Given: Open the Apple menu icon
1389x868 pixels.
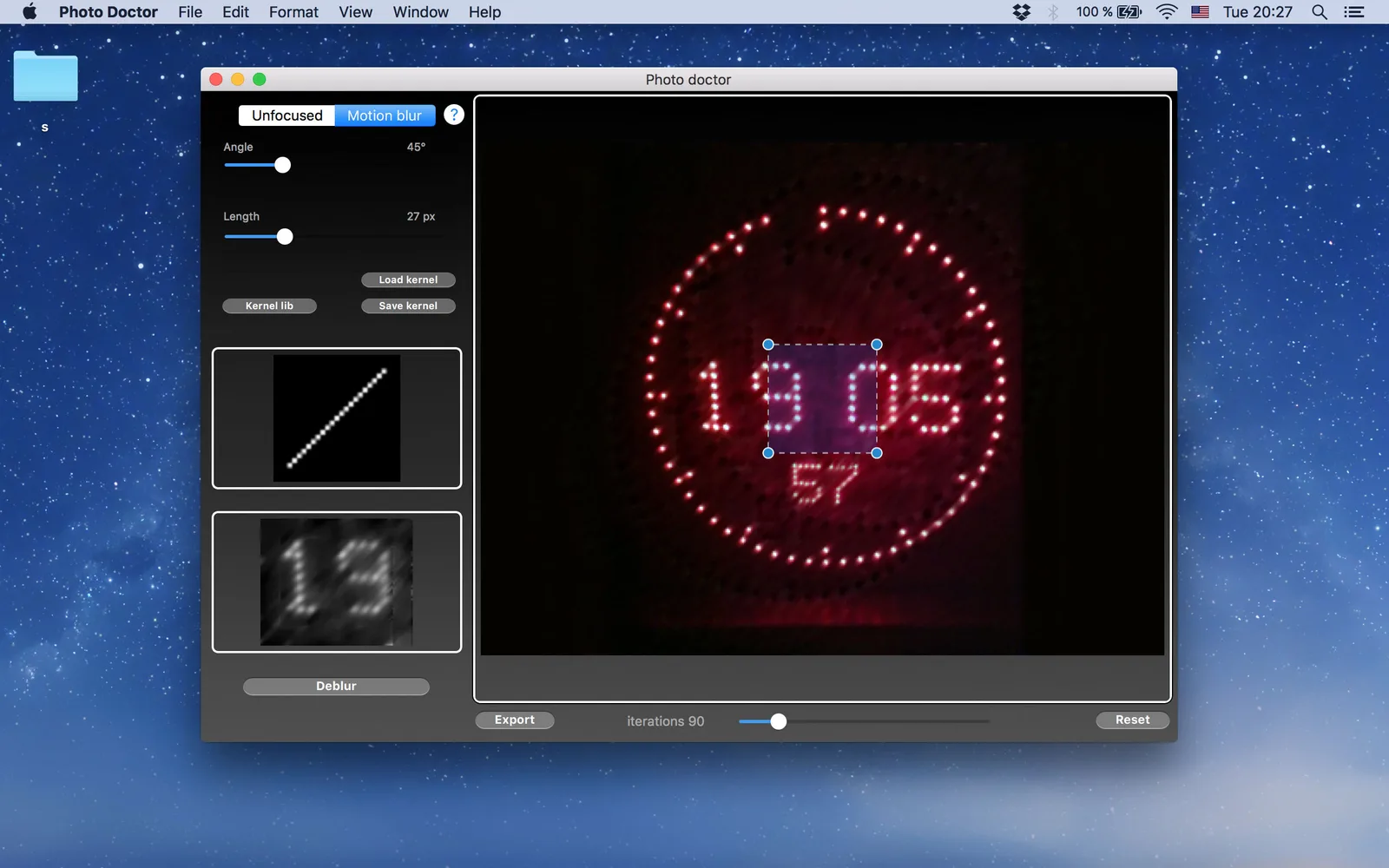Looking at the screenshot, I should tap(30, 11).
